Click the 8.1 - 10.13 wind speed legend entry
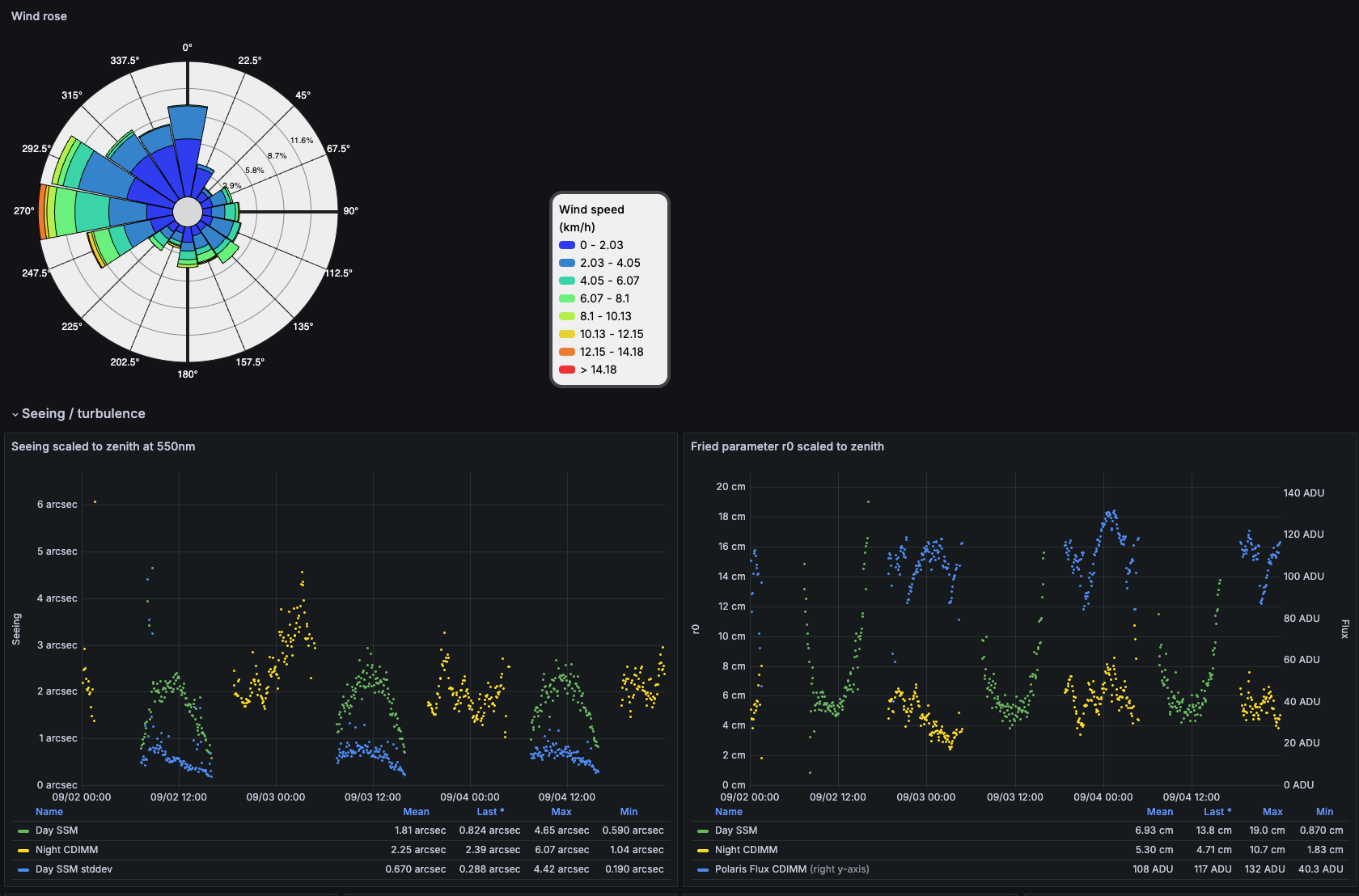Viewport: 1359px width, 896px height. pyautogui.click(x=595, y=316)
